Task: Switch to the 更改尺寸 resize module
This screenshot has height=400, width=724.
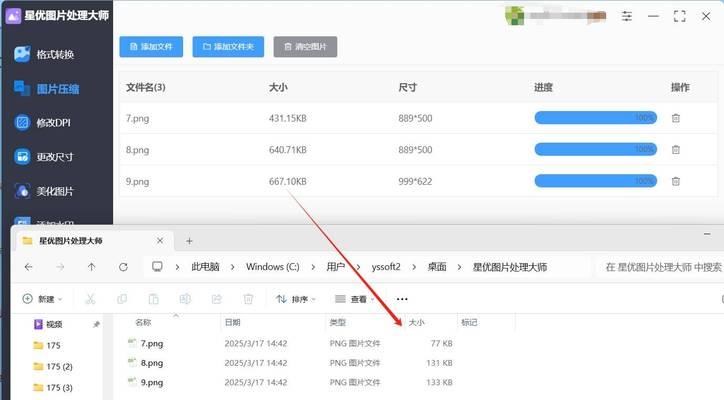Action: tap(43, 157)
